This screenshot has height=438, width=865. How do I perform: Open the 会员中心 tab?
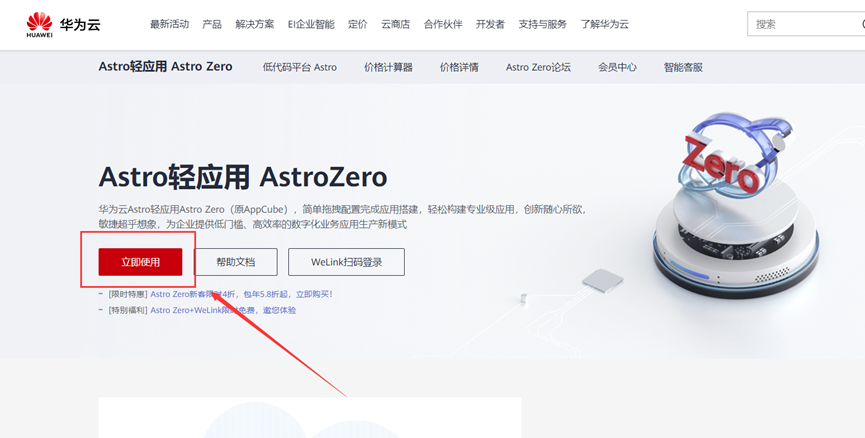click(x=617, y=67)
